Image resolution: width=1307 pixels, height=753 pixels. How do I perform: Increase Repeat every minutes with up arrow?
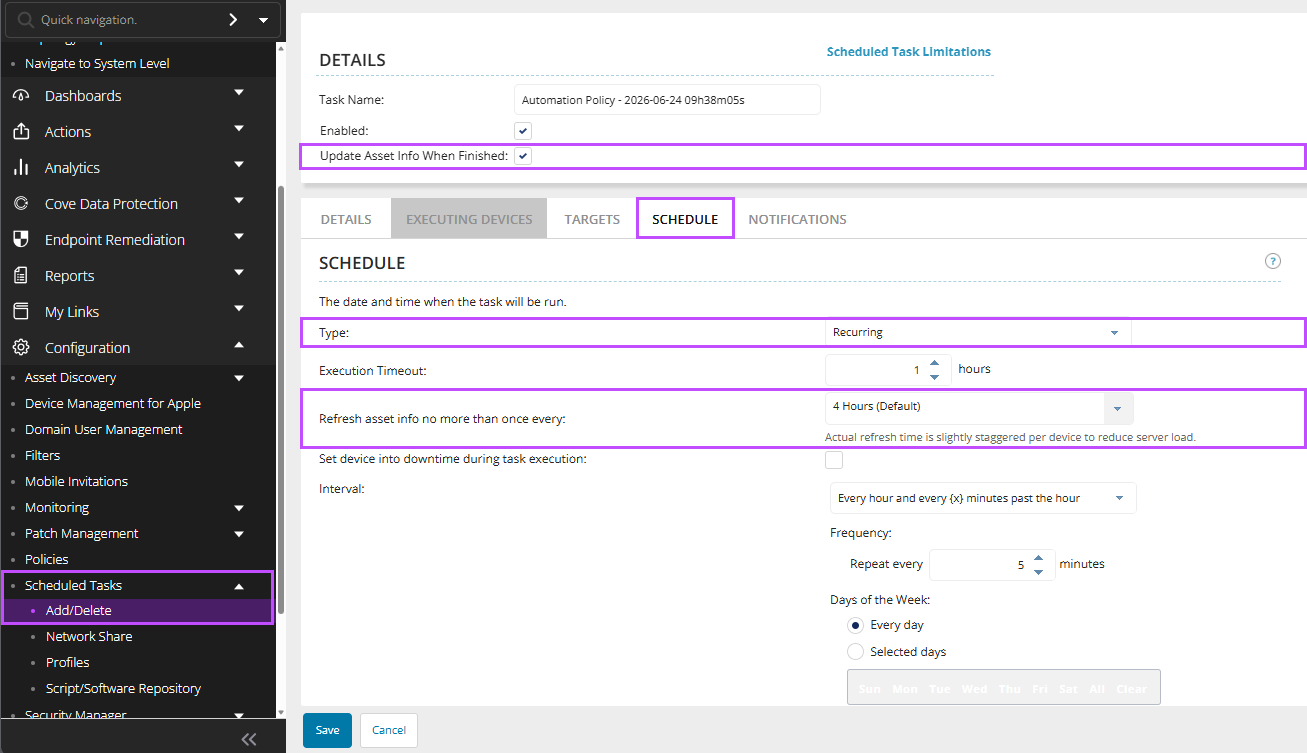tap(1038, 558)
